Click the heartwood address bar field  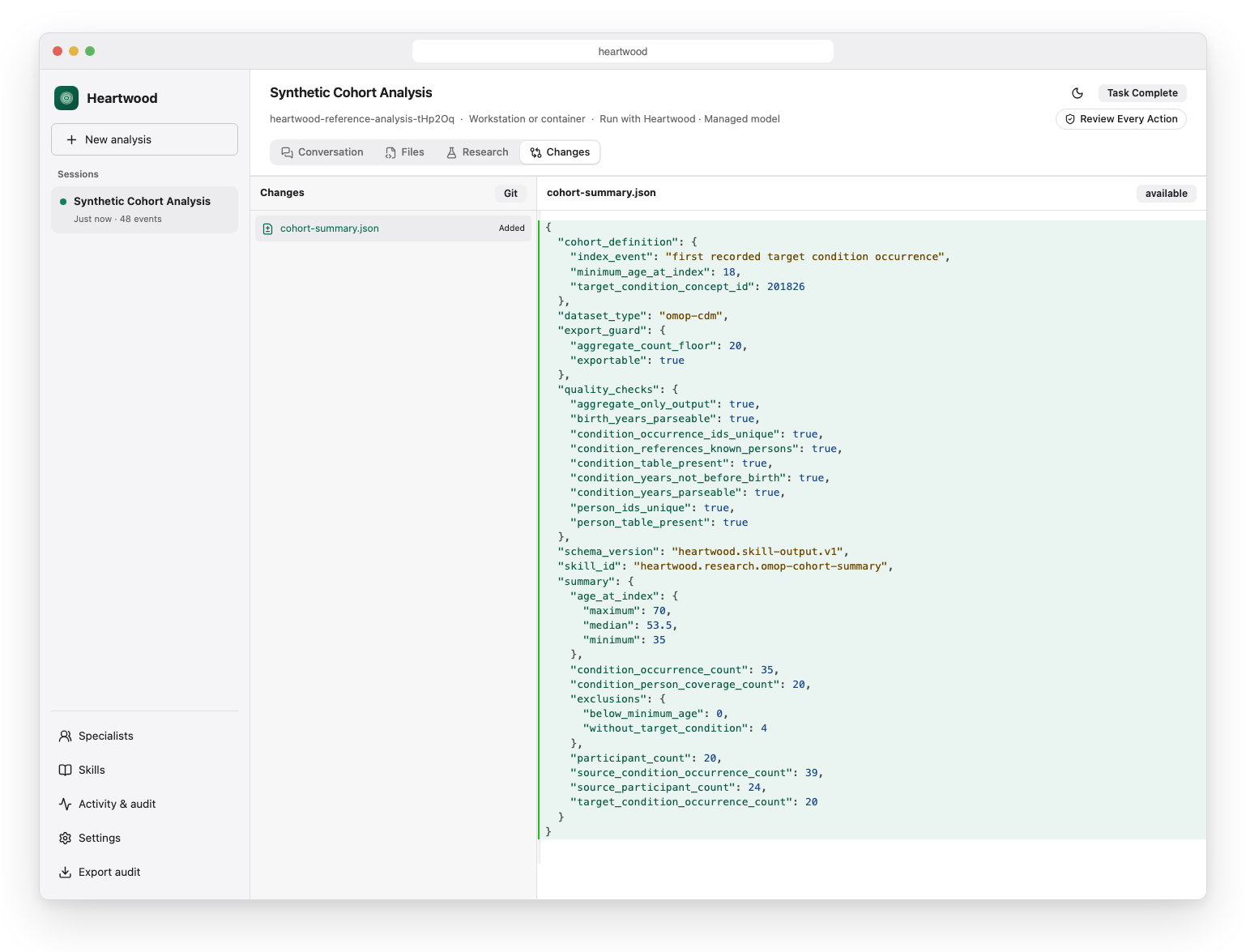pos(622,51)
